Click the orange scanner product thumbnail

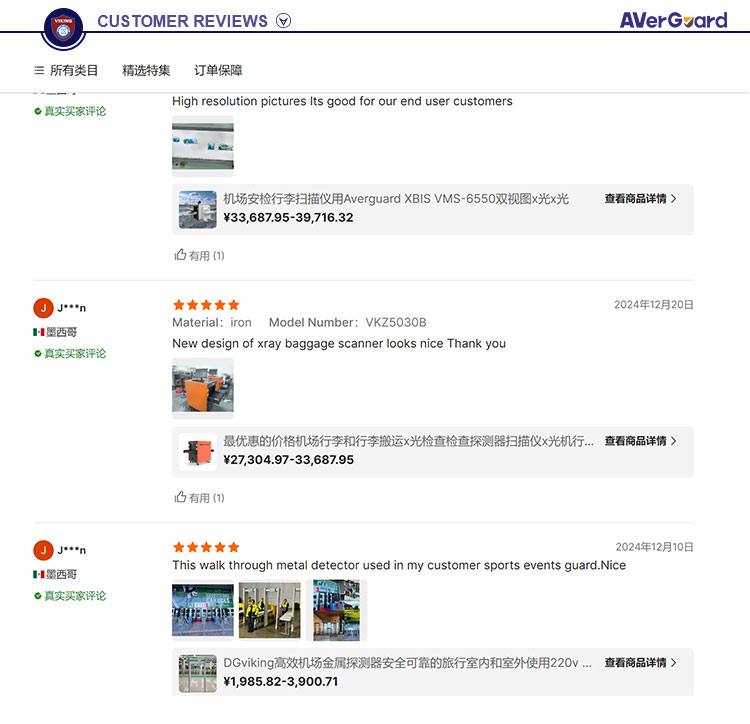coord(198,452)
